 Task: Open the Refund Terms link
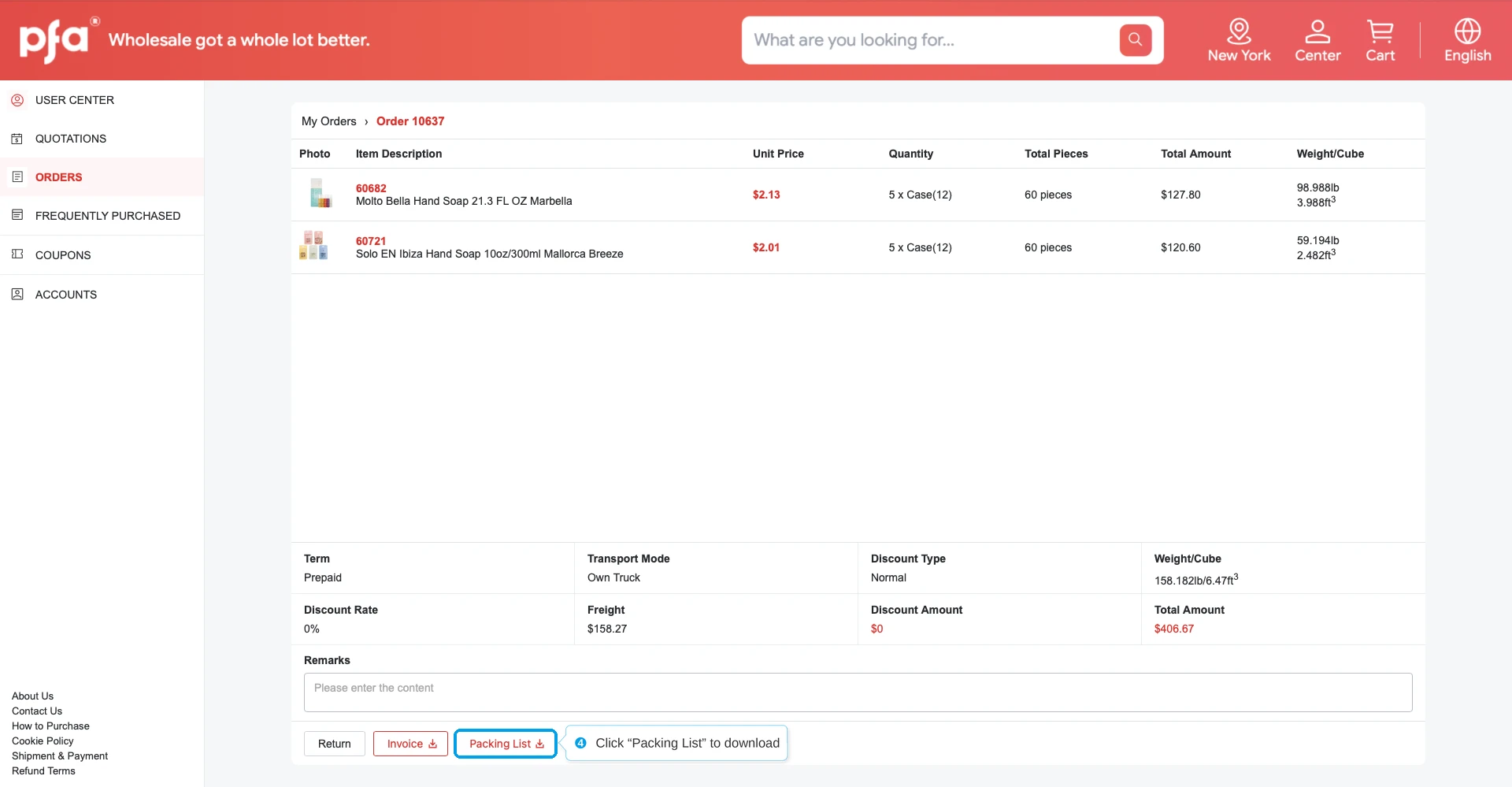coord(43,771)
